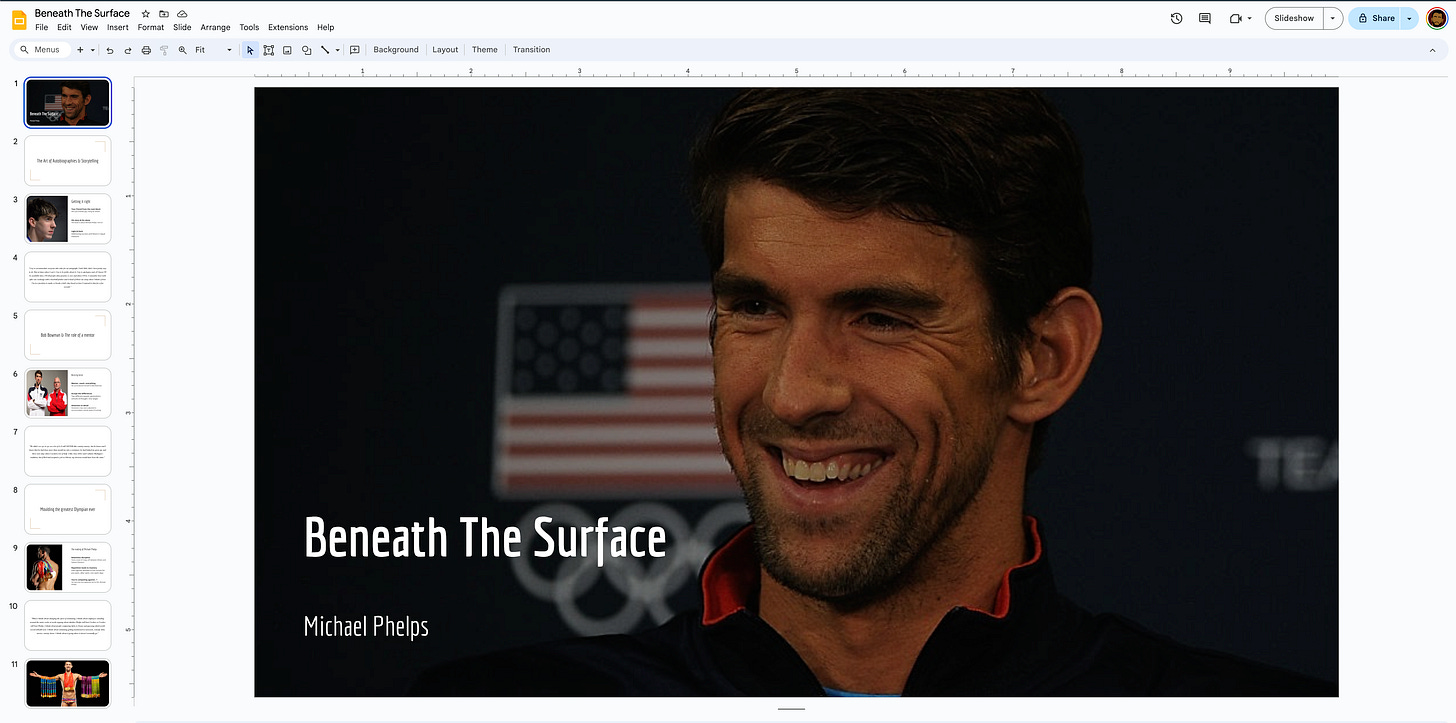Open version history clock icon
This screenshot has height=723, width=1456.
(x=1176, y=18)
